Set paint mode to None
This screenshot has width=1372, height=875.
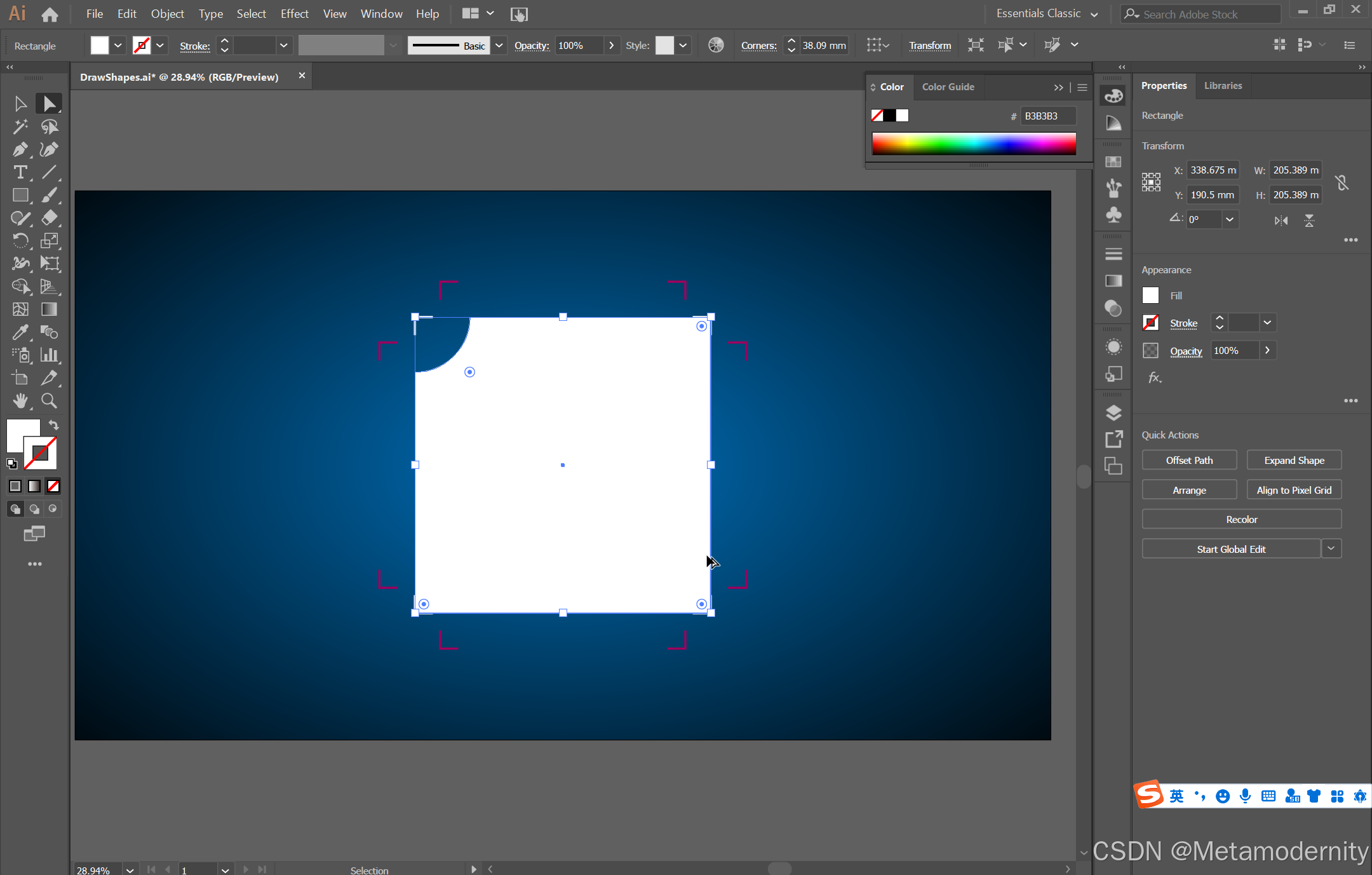tap(53, 486)
